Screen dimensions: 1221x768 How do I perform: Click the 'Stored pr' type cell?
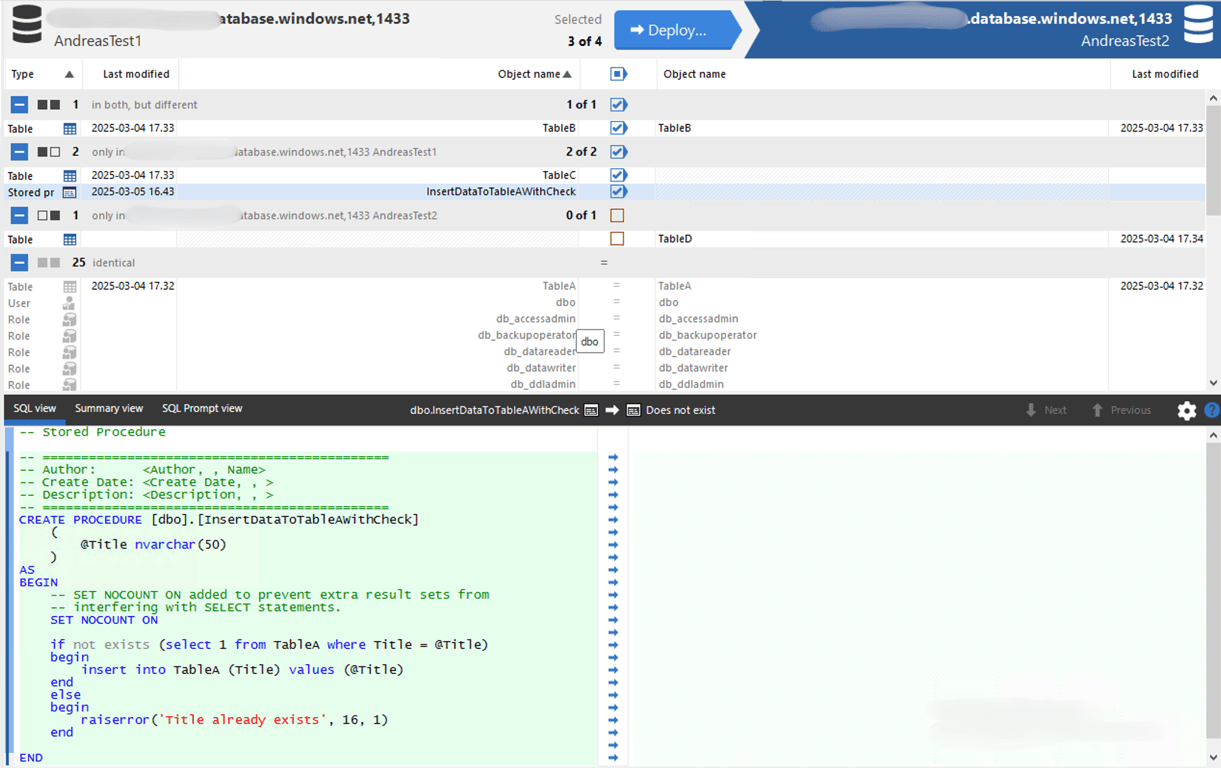[31, 192]
